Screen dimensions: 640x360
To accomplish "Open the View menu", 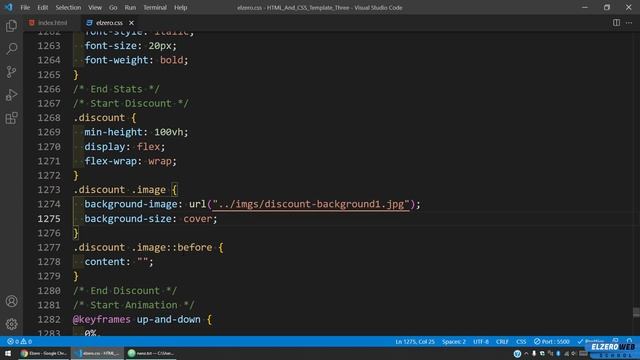I will 95,7.
